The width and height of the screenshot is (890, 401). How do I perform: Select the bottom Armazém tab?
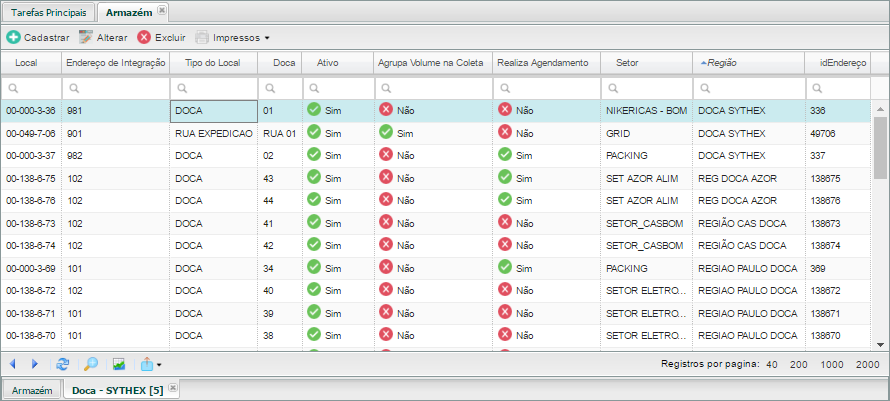tap(32, 390)
